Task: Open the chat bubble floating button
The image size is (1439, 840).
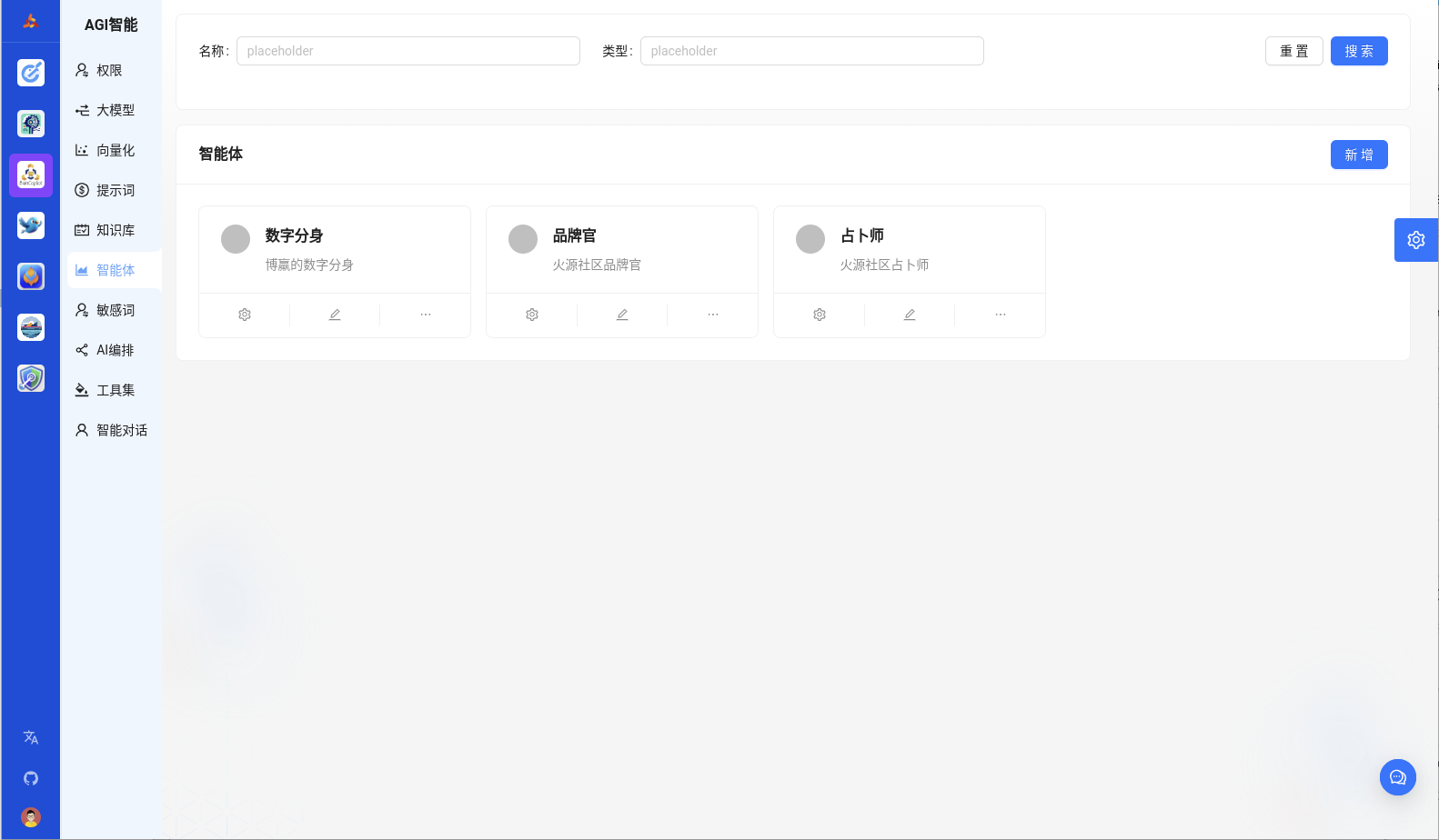Action: [1398, 777]
